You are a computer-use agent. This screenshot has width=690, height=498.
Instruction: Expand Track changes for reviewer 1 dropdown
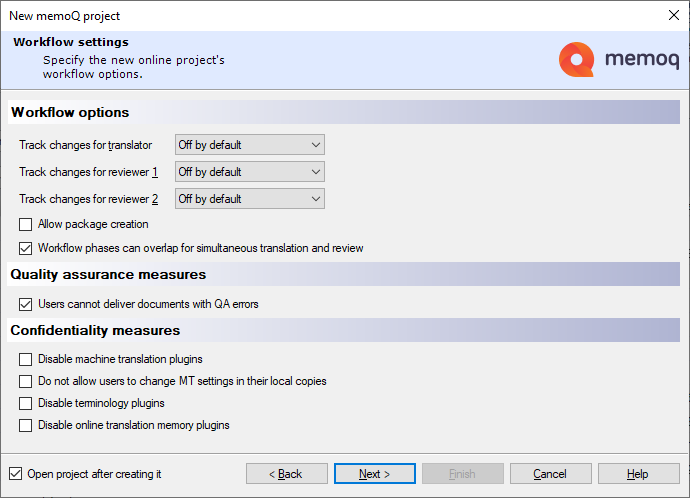[x=249, y=172]
